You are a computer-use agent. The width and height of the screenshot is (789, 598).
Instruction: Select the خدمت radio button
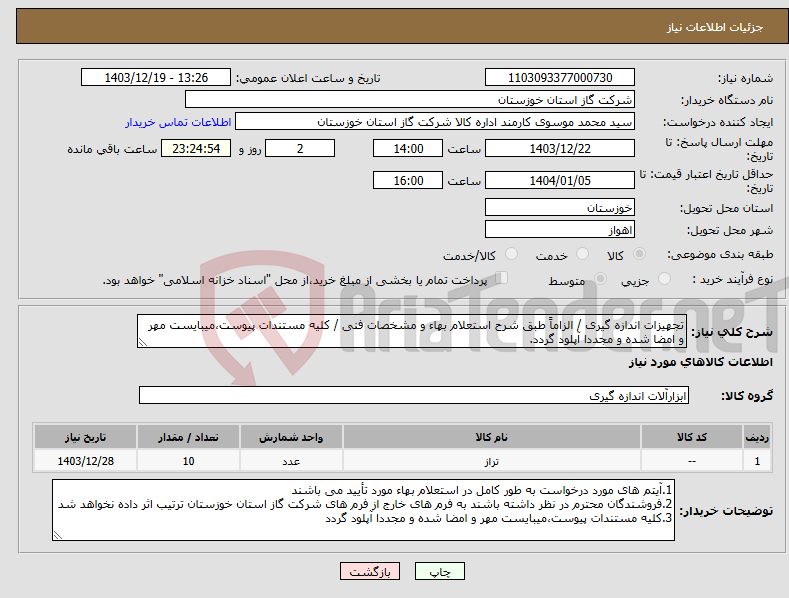[582, 254]
